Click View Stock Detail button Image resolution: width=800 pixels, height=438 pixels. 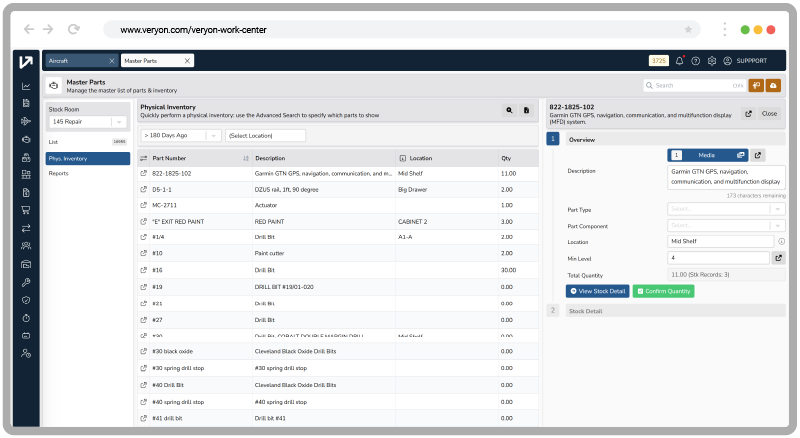coord(597,291)
